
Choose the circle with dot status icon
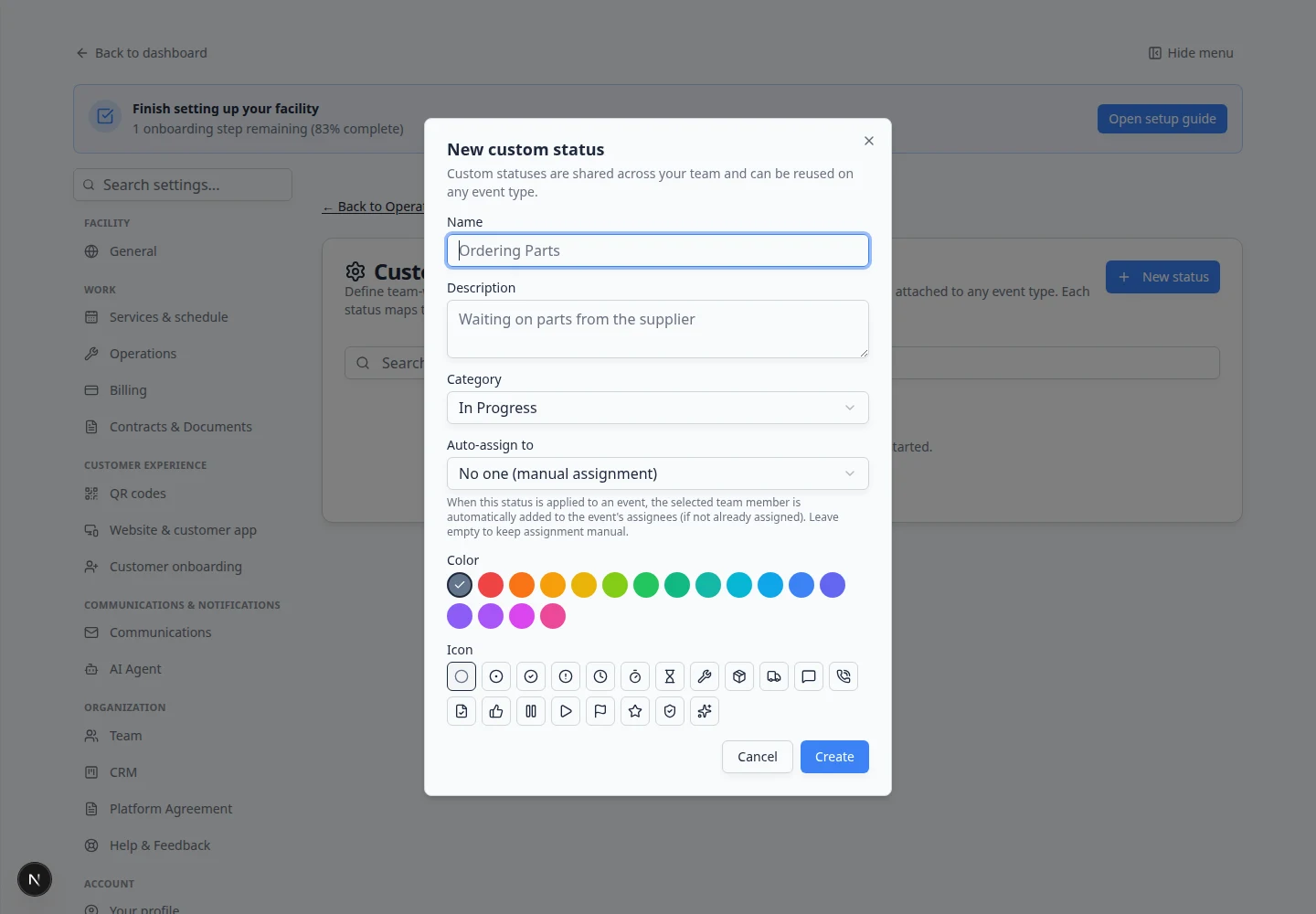click(496, 676)
